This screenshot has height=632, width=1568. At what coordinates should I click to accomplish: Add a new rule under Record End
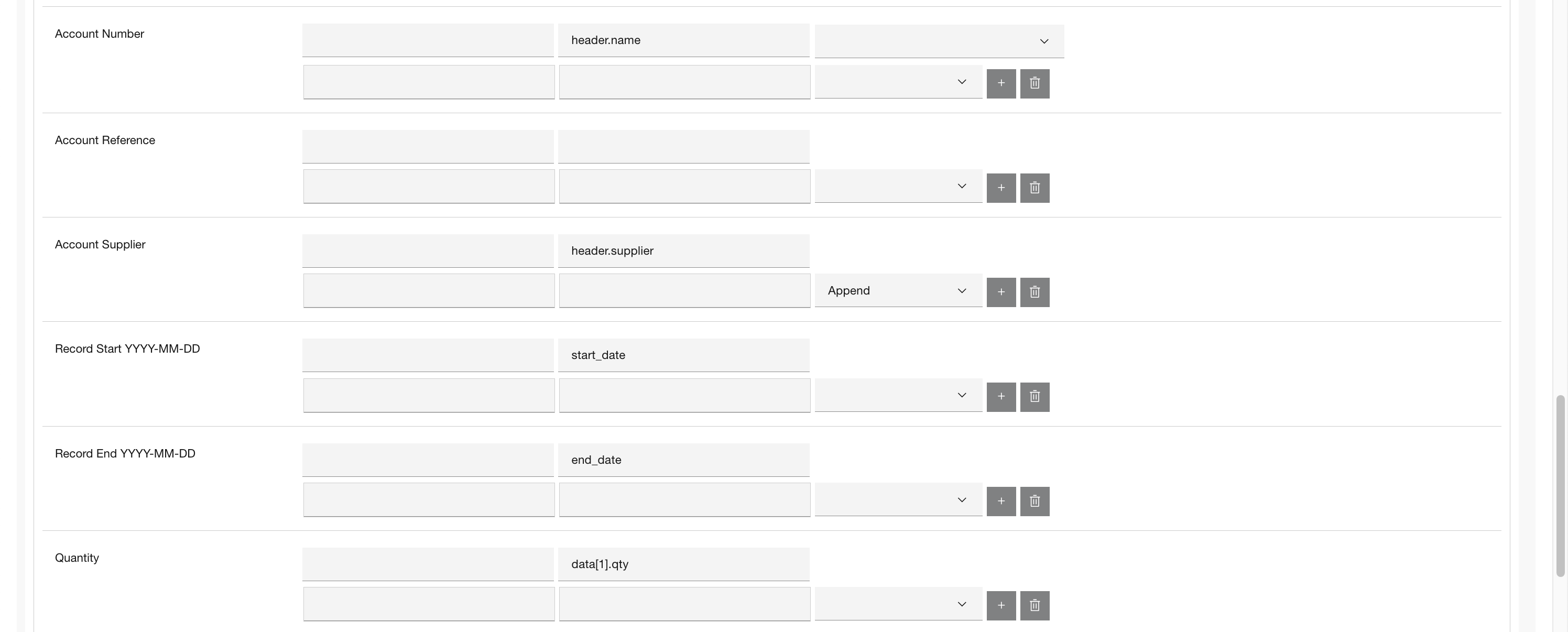tap(1000, 501)
